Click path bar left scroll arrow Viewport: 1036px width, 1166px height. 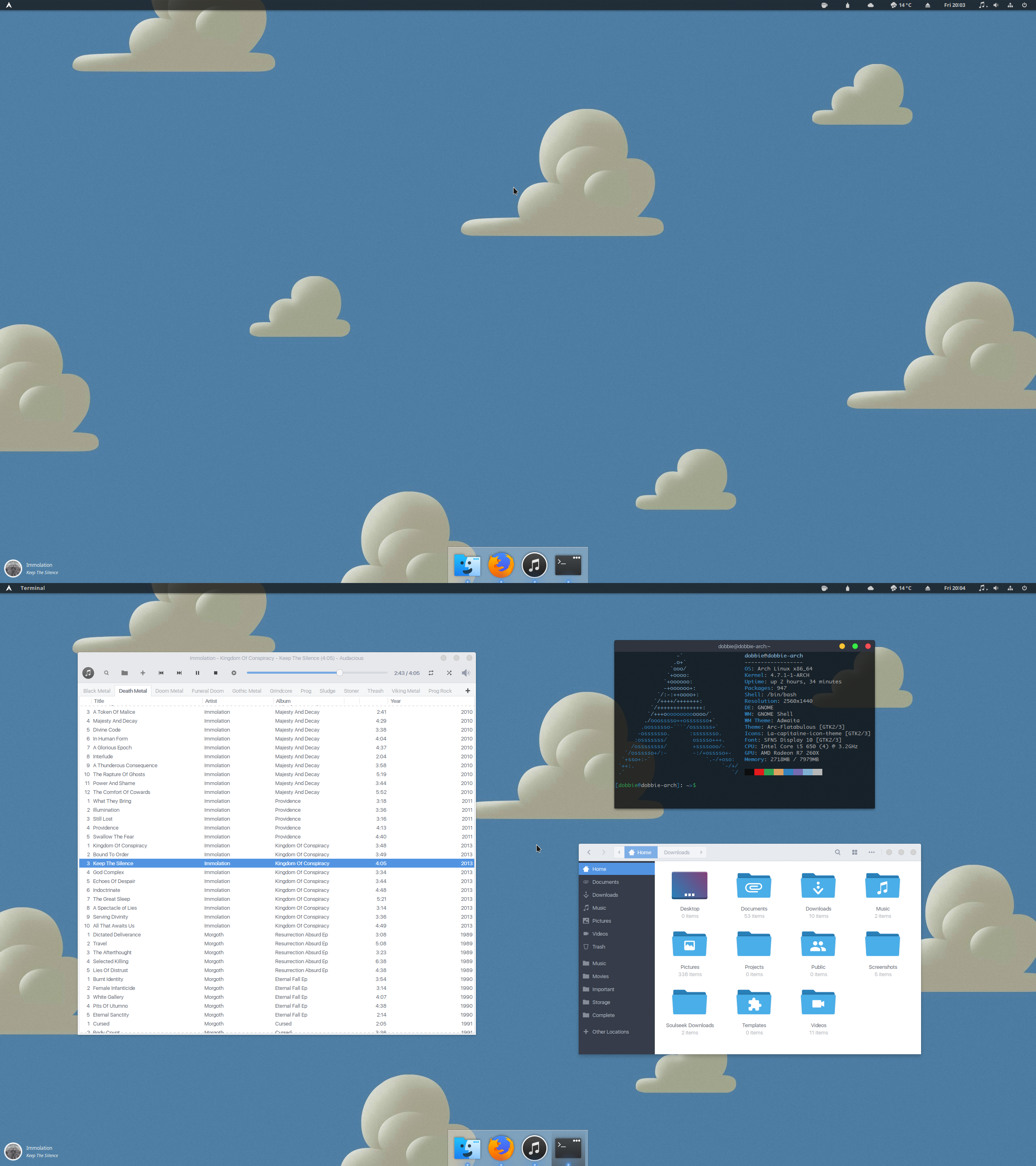tap(619, 852)
